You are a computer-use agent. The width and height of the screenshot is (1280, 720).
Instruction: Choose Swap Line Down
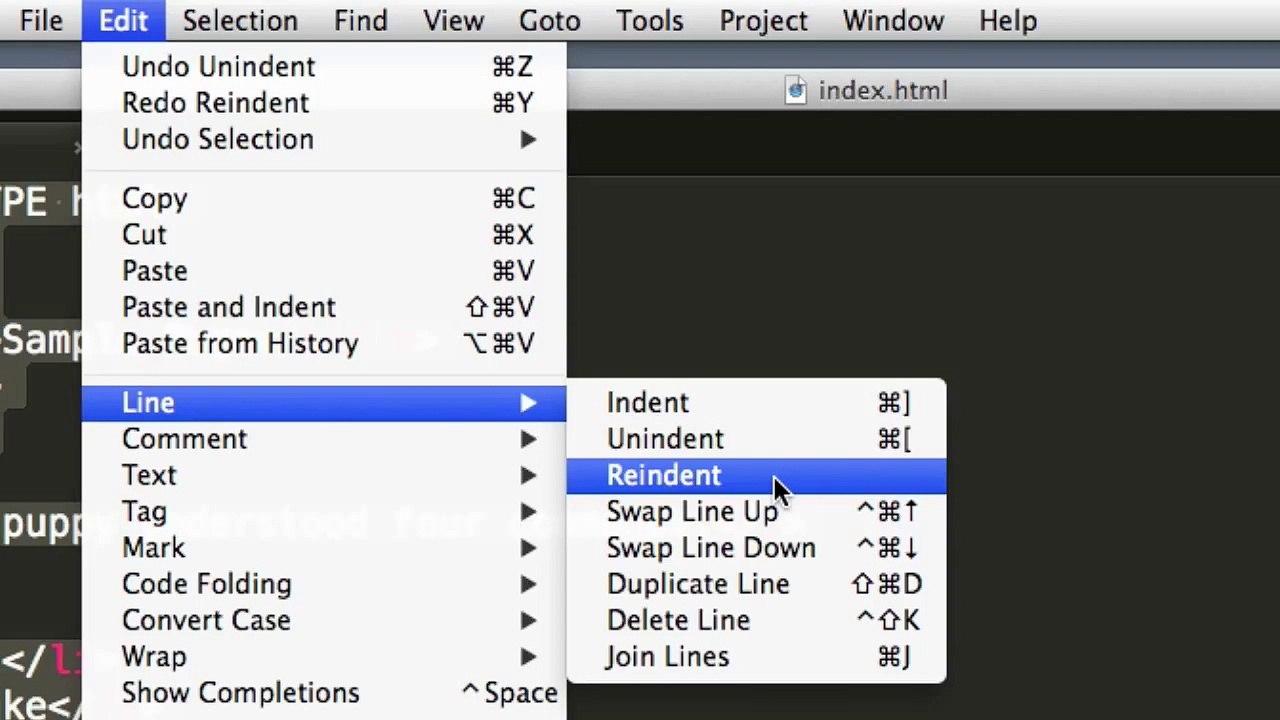coord(756,548)
